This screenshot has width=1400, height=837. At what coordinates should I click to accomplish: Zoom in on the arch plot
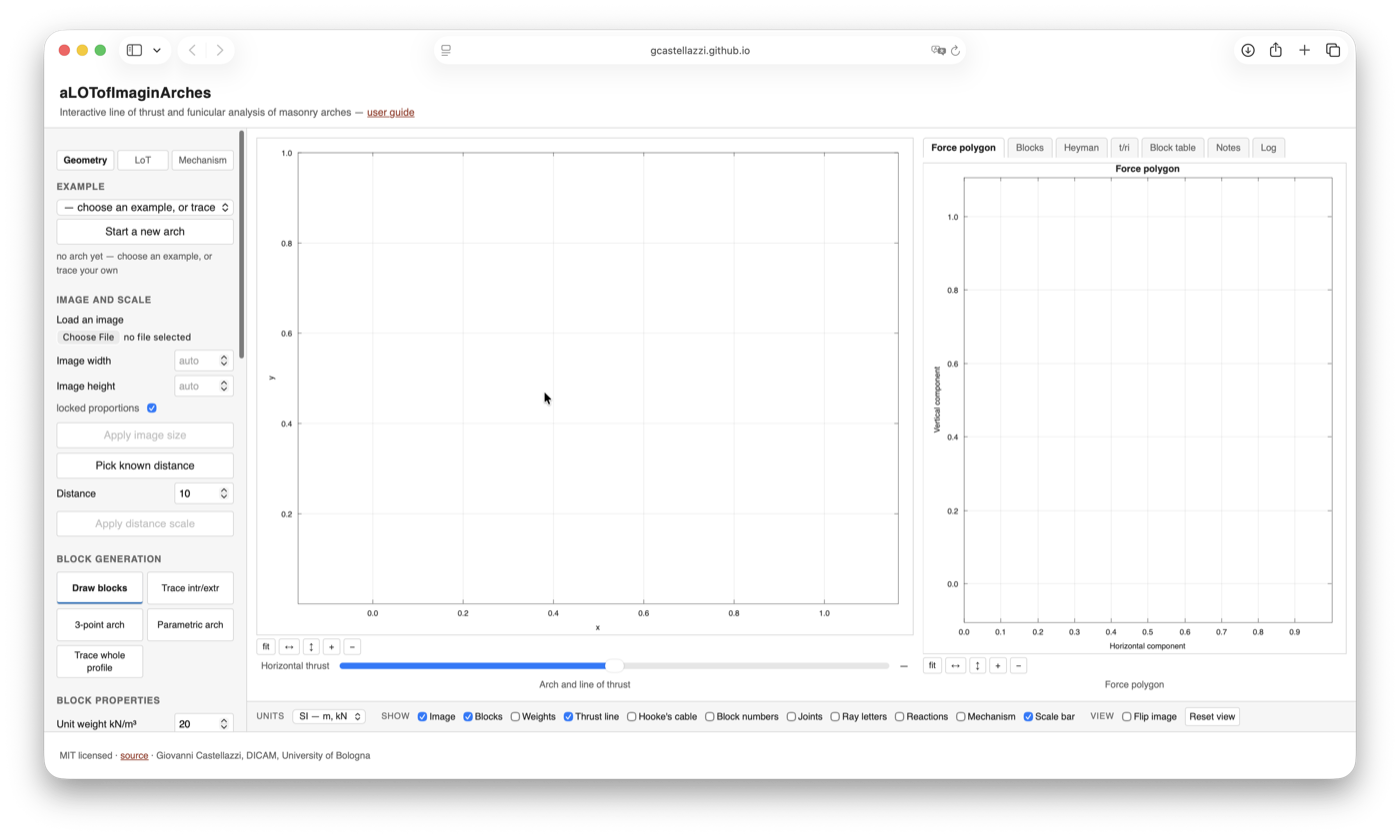point(331,647)
